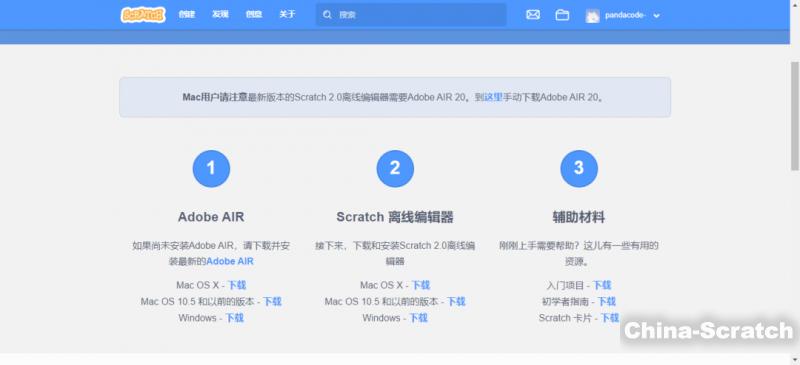This screenshot has width=800, height=365.
Task: Open the 发现 menu item in the navbar
Action: (x=220, y=14)
